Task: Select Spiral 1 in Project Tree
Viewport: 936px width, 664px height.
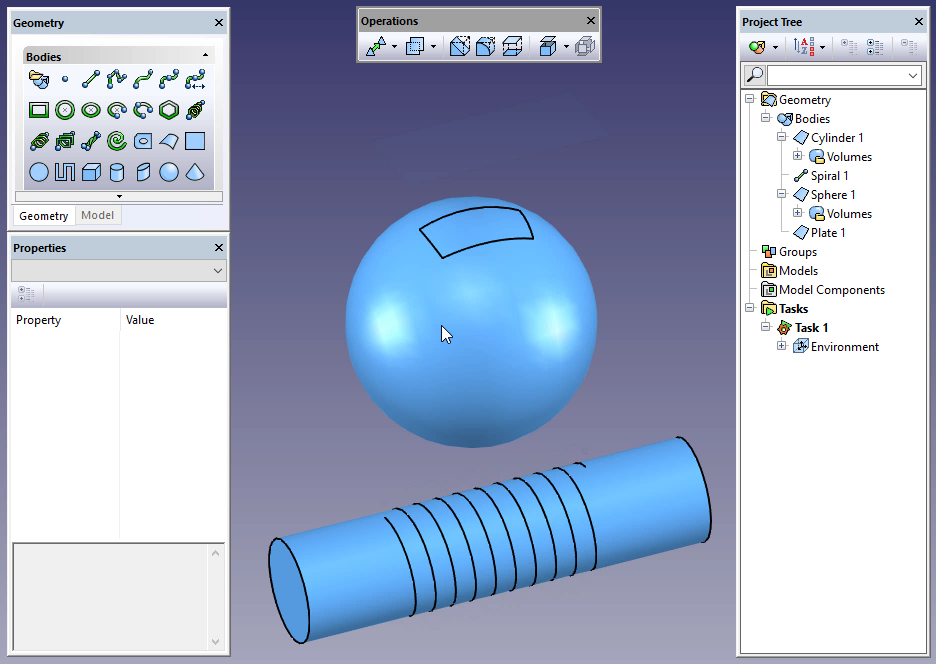Action: [829, 176]
